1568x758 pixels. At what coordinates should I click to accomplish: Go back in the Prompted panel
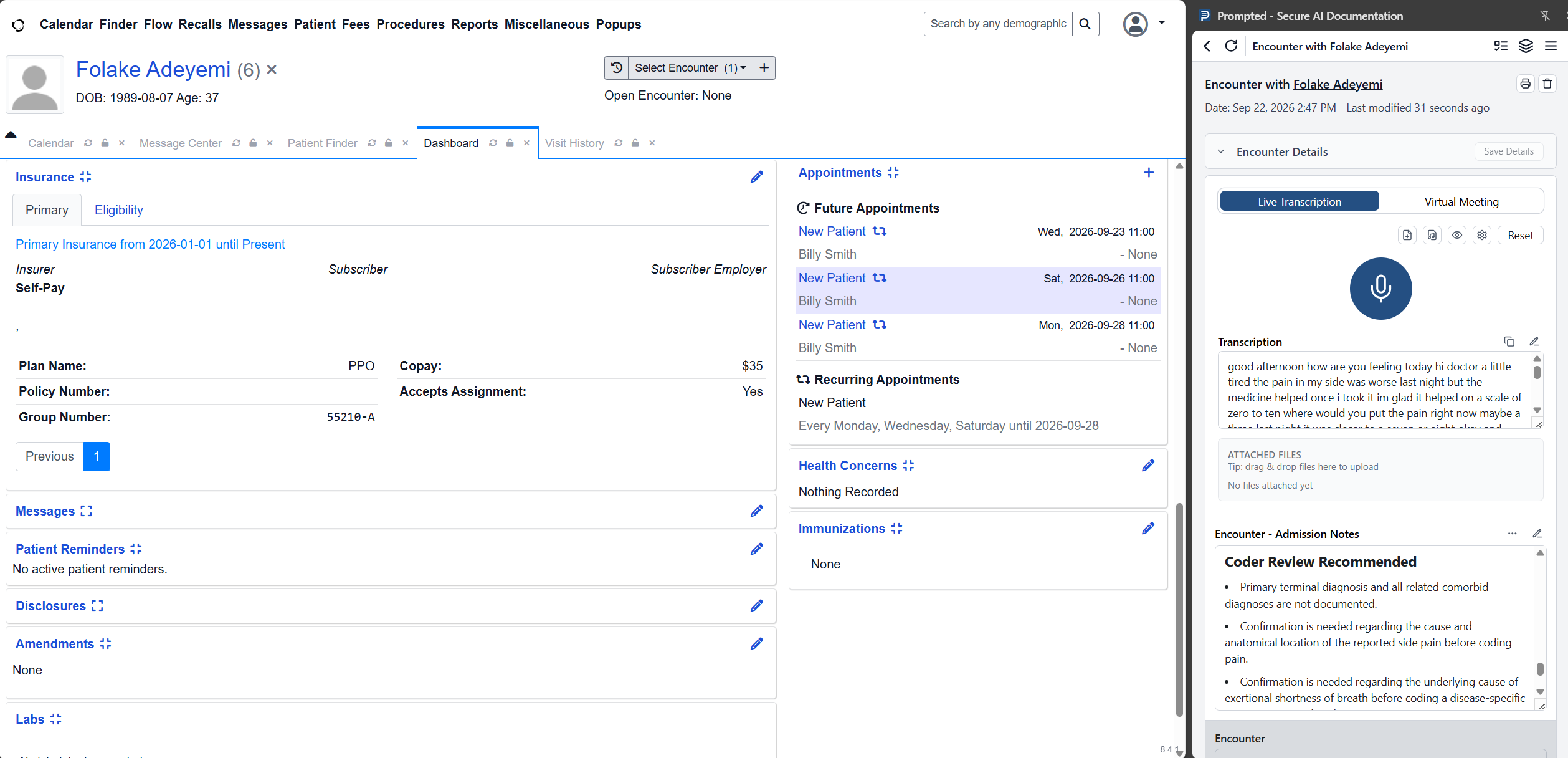click(1207, 46)
